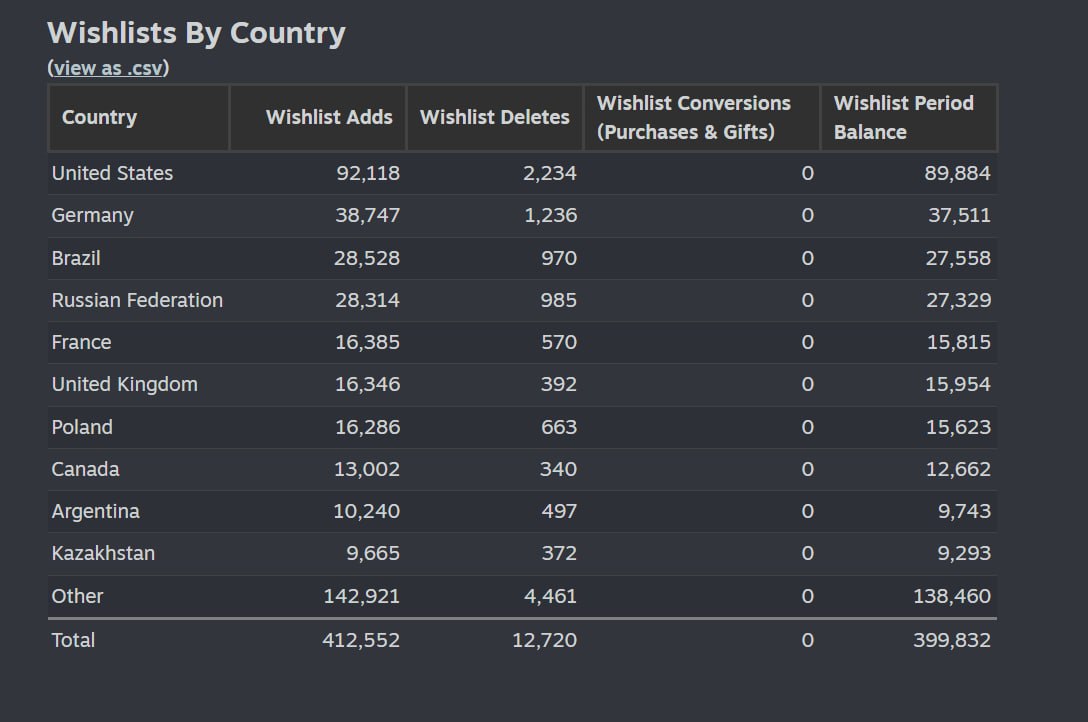Click the Russian Federation row label
Image resolution: width=1088 pixels, height=722 pixels.
tap(137, 300)
